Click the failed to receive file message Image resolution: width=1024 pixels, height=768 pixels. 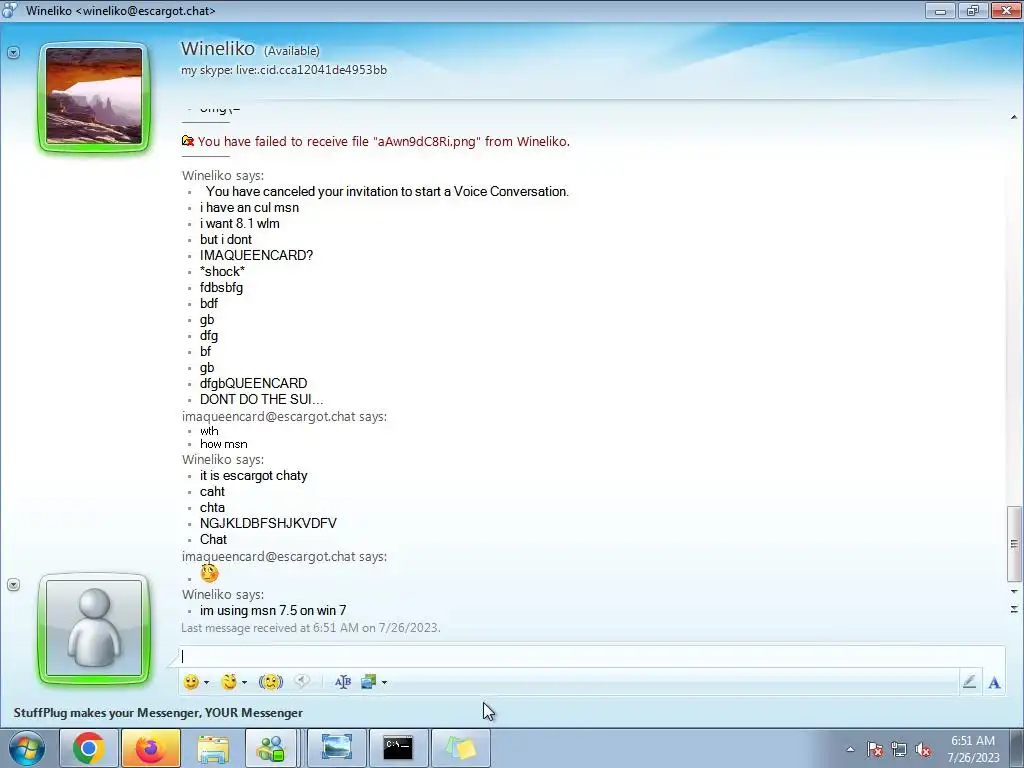pyautogui.click(x=384, y=141)
